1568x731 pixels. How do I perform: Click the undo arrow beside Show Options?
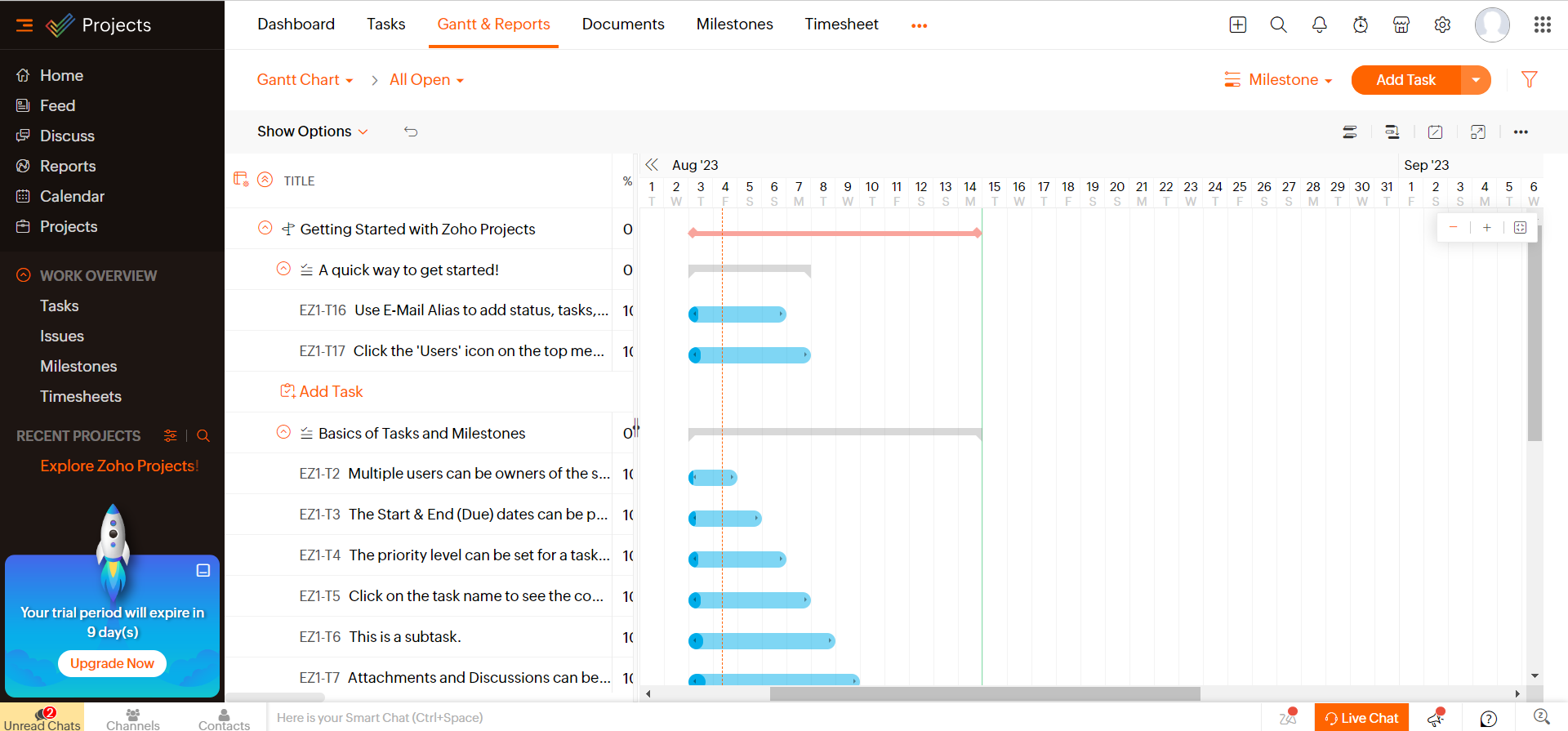[411, 131]
